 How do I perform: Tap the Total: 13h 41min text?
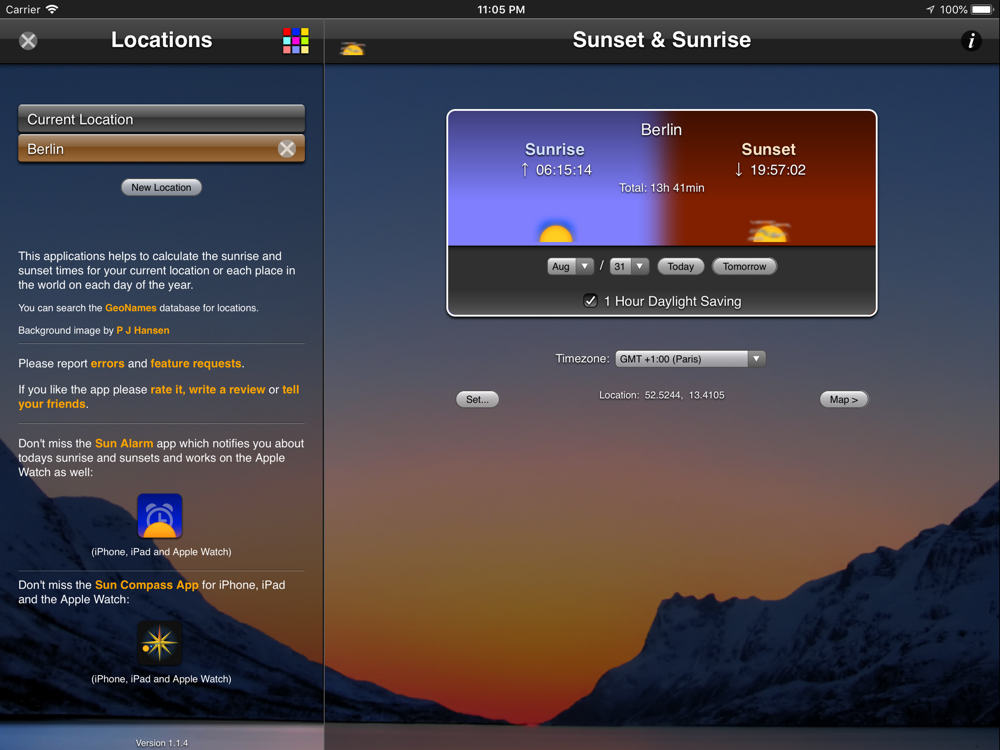(x=661, y=188)
